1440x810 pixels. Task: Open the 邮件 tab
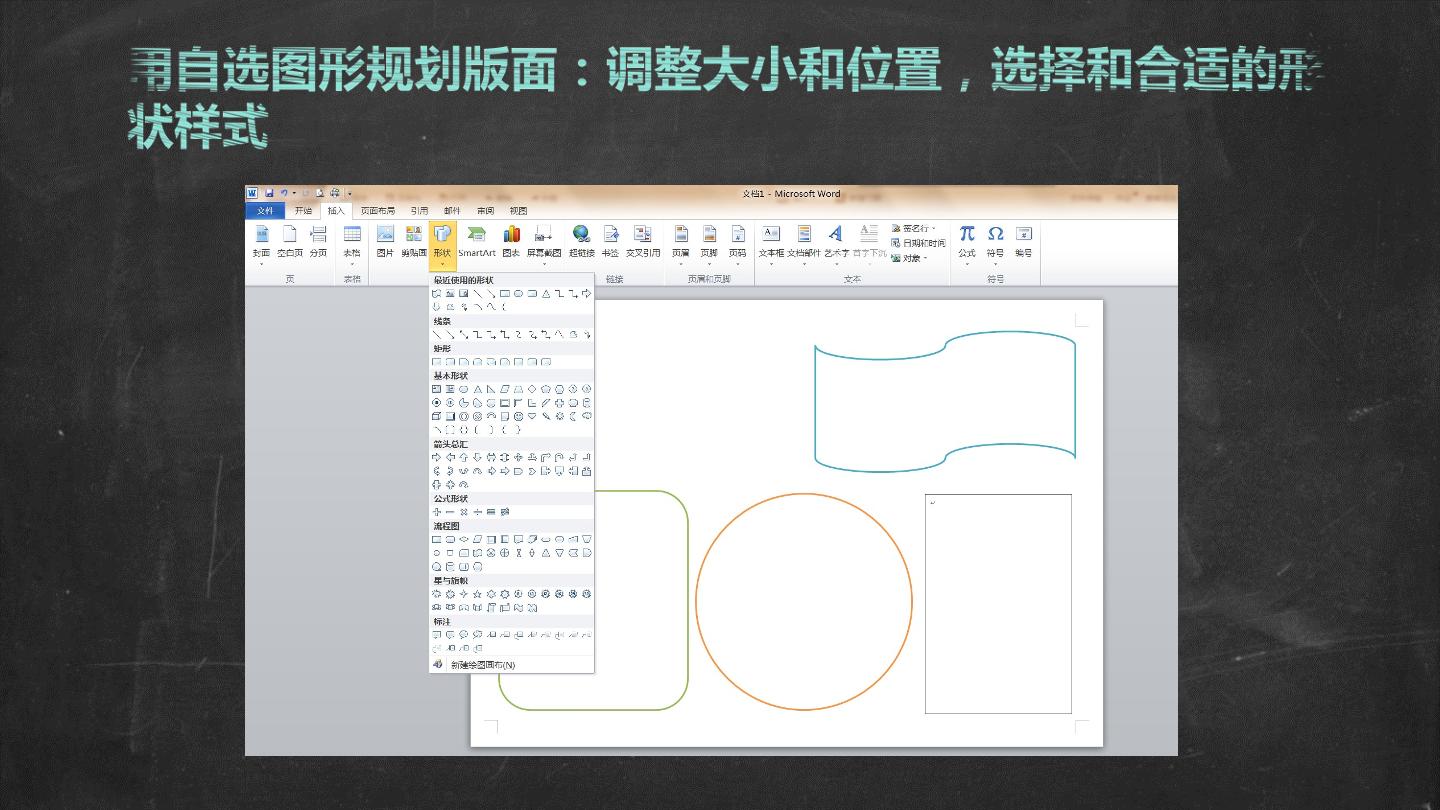click(x=452, y=211)
